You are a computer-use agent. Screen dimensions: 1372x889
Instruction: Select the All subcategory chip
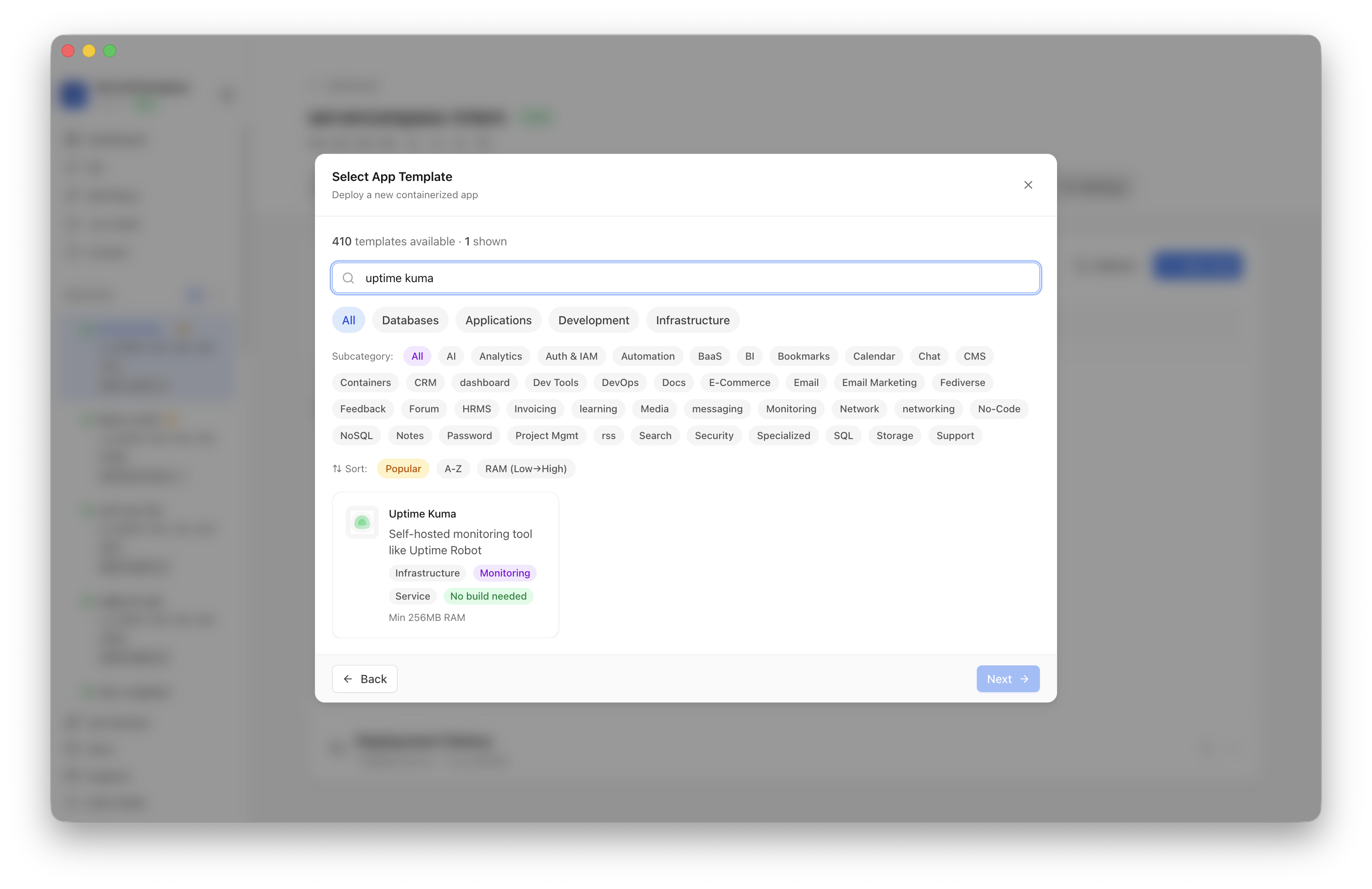[417, 356]
